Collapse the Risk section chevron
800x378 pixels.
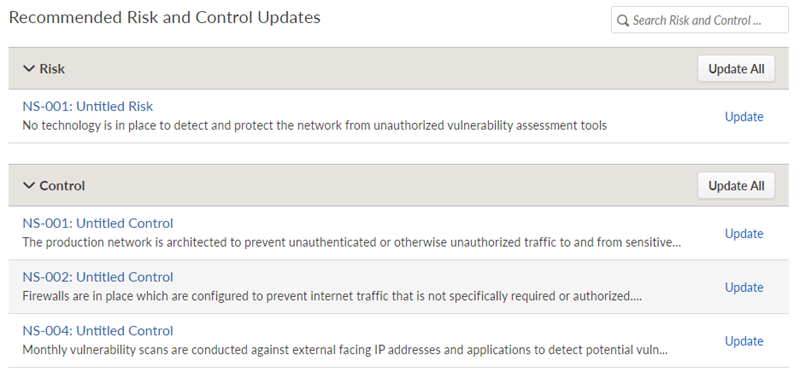coord(29,69)
